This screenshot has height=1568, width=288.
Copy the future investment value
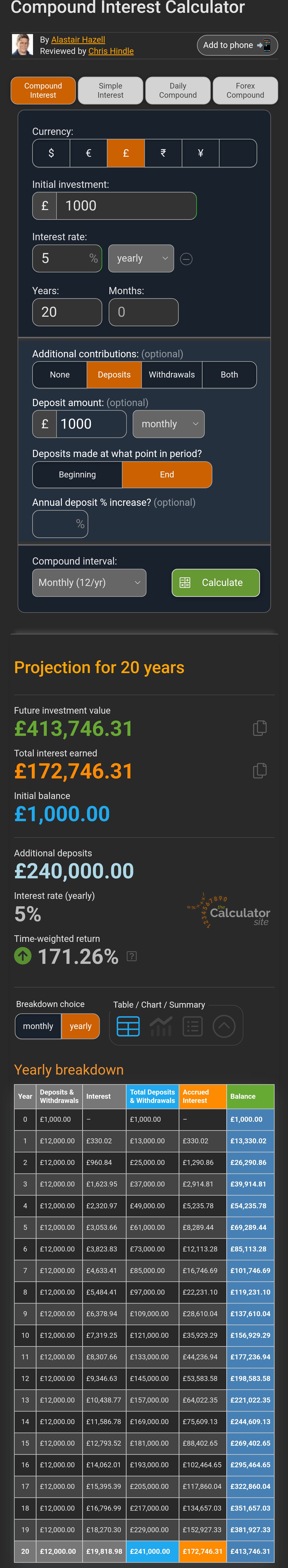[x=259, y=728]
